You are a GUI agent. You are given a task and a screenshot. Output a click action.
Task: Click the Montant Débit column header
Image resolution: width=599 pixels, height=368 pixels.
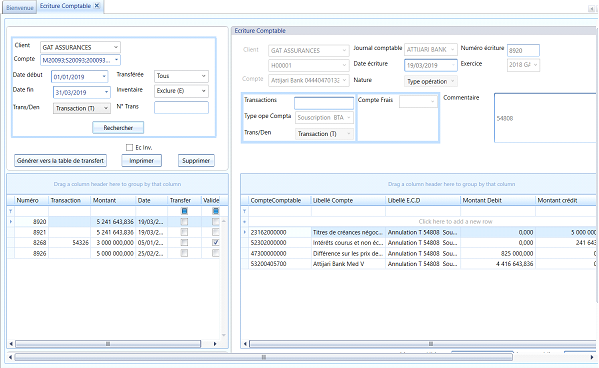tap(497, 200)
